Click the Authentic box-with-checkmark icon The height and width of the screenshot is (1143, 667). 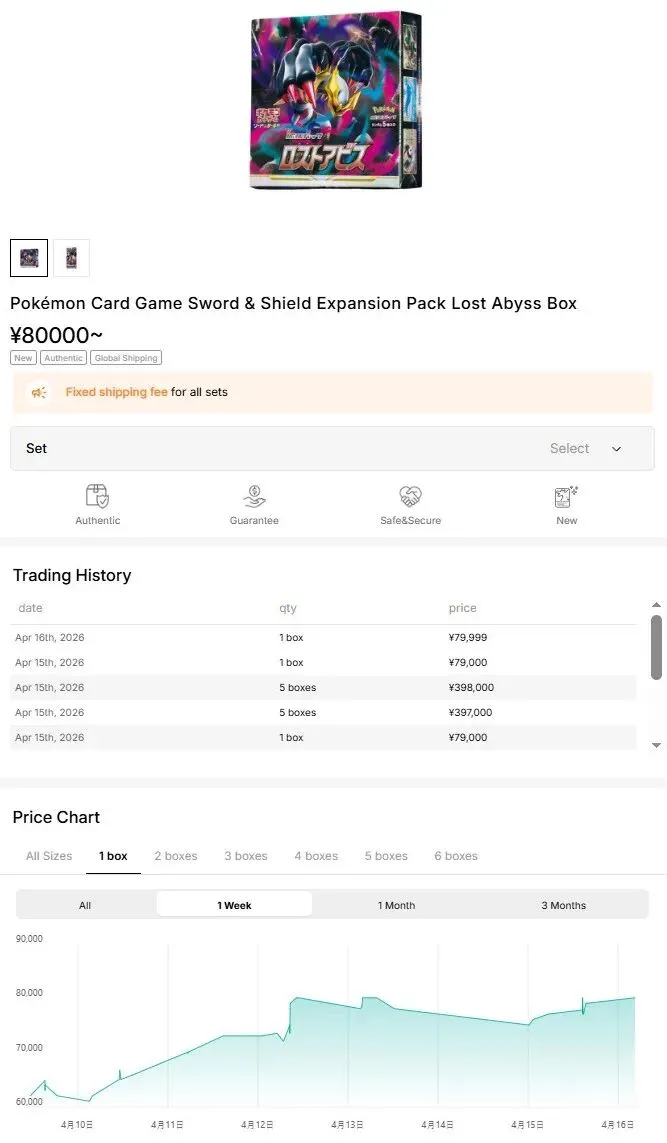(x=97, y=496)
